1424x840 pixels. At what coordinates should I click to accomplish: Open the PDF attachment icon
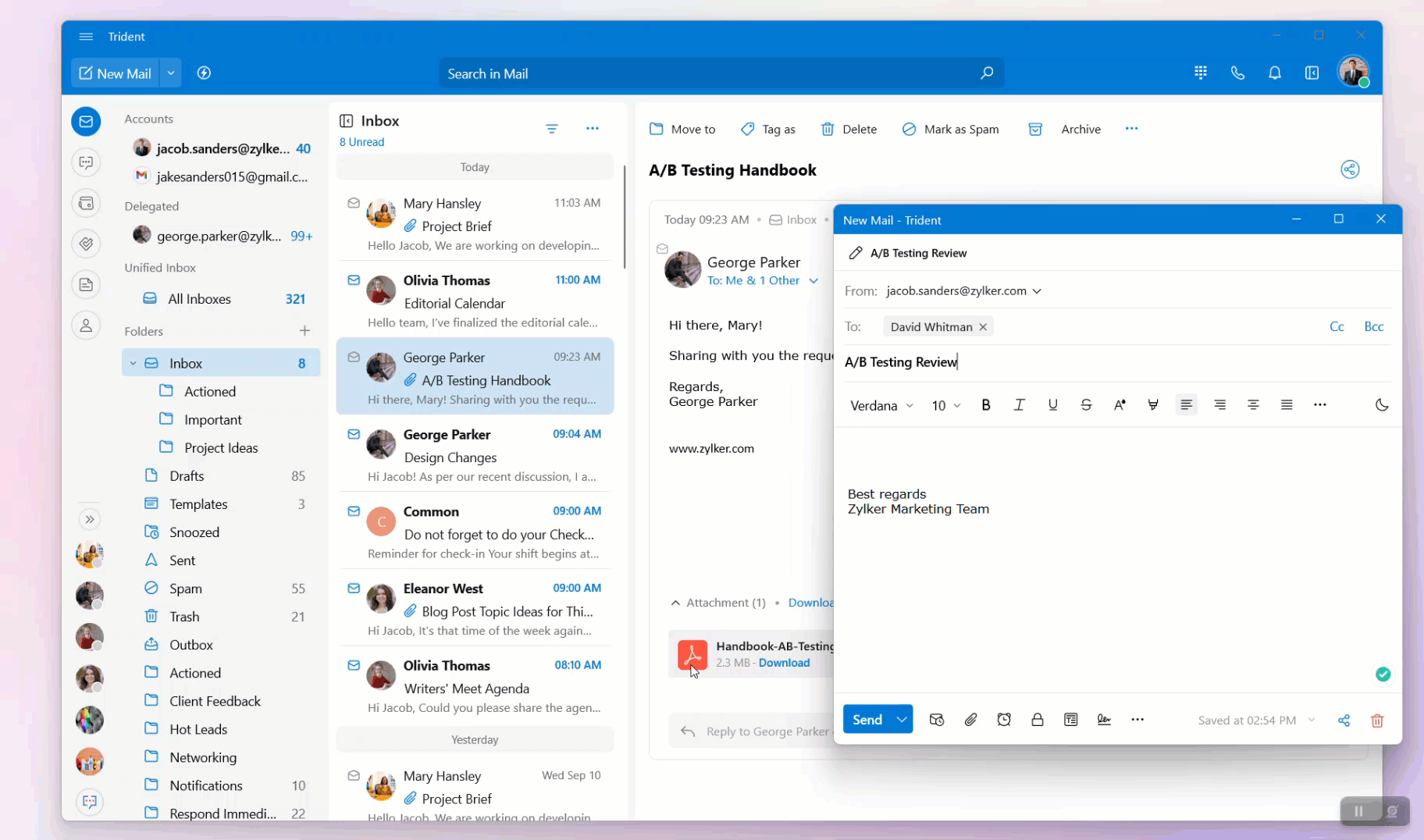(692, 655)
